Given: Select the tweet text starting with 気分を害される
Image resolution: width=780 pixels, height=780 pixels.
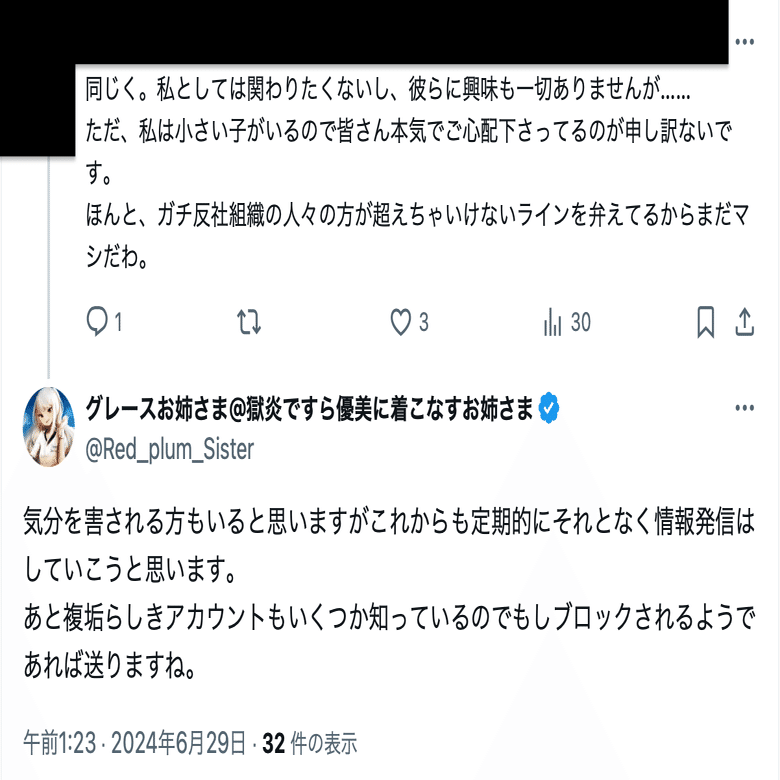Looking at the screenshot, I should [x=389, y=593].
